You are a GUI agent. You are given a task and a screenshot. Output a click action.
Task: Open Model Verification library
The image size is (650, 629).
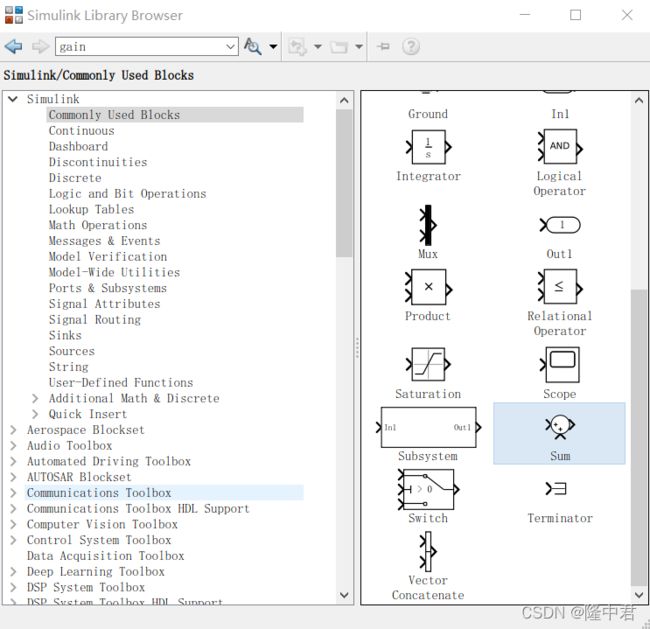[x=108, y=257]
